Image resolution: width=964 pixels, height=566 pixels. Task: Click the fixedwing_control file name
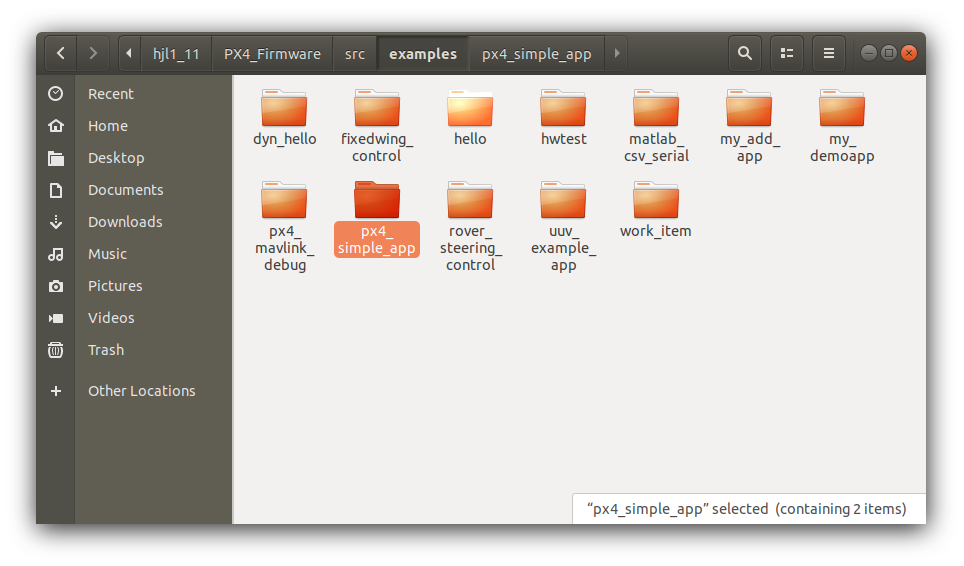click(377, 147)
